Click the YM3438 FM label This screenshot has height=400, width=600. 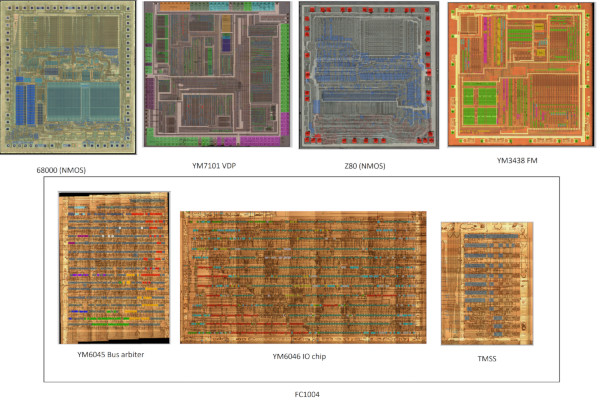coord(517,160)
